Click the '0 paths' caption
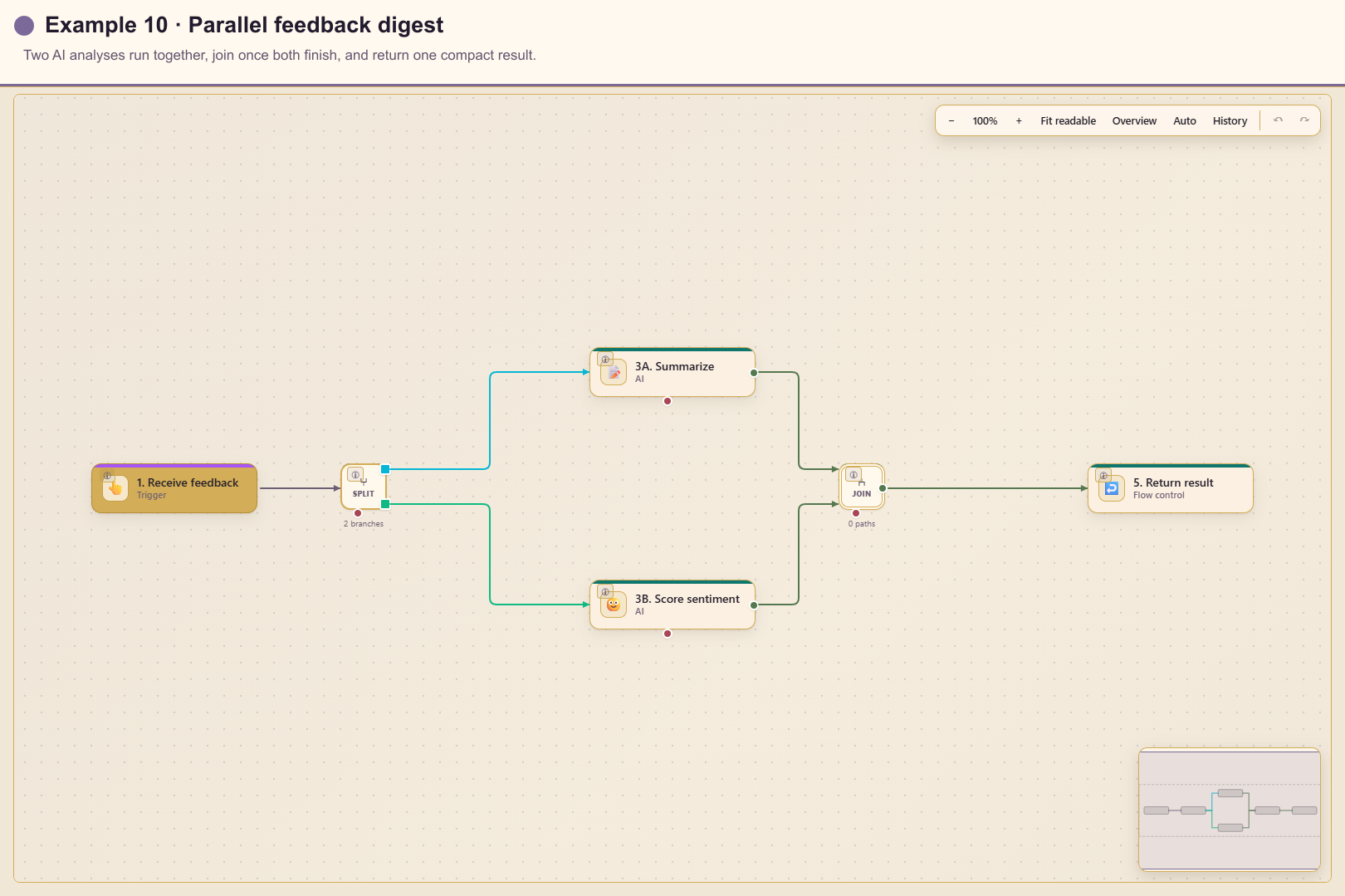Image resolution: width=1345 pixels, height=896 pixels. click(862, 524)
